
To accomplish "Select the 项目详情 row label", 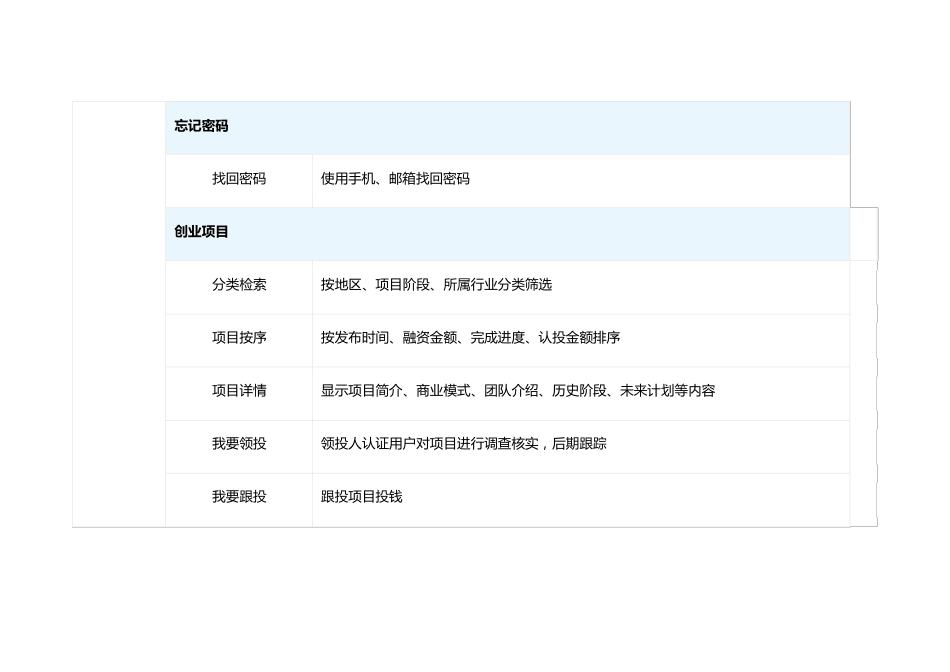I will click(x=239, y=391).
